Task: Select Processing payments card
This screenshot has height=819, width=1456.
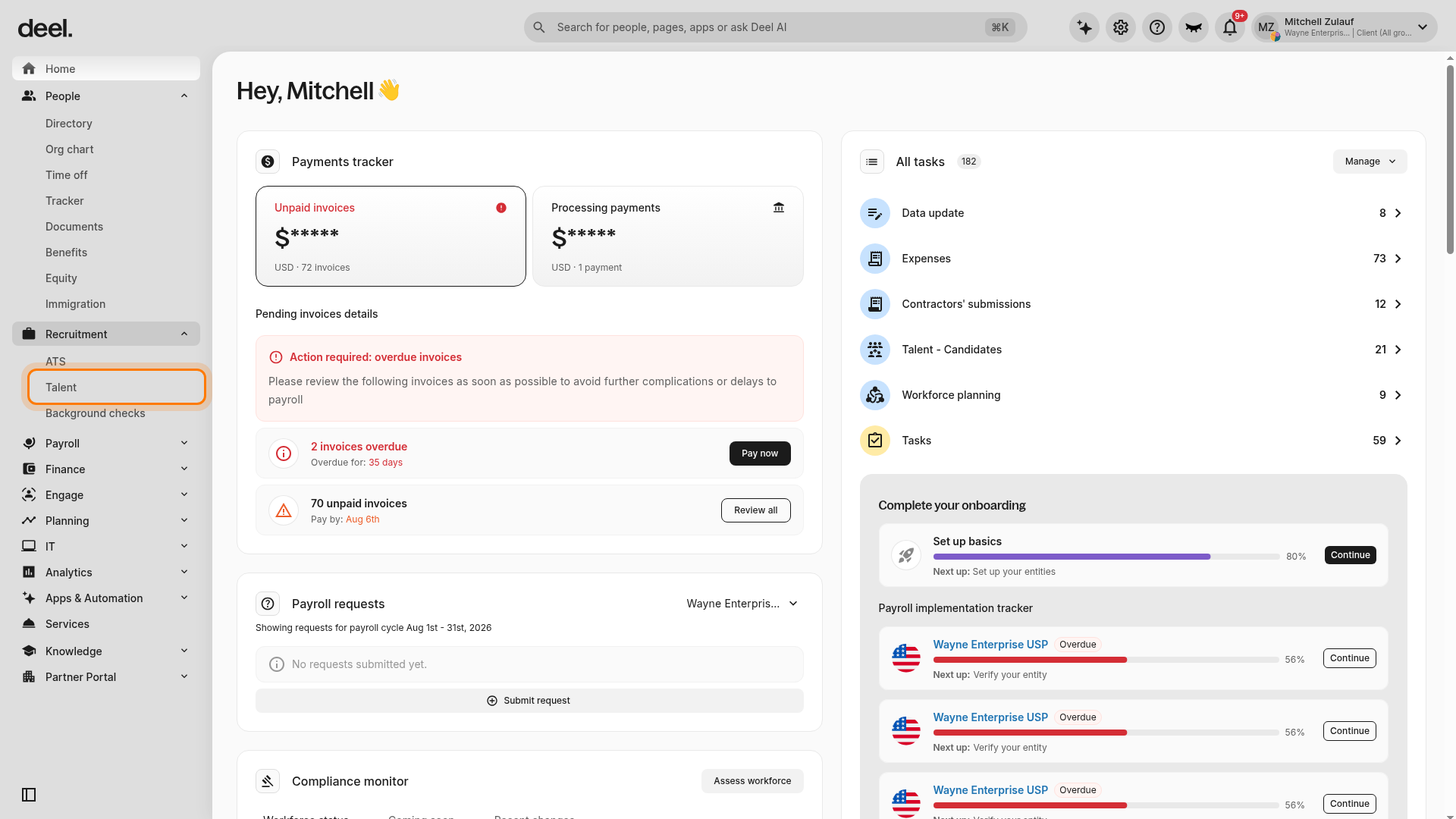Action: pyautogui.click(x=668, y=236)
